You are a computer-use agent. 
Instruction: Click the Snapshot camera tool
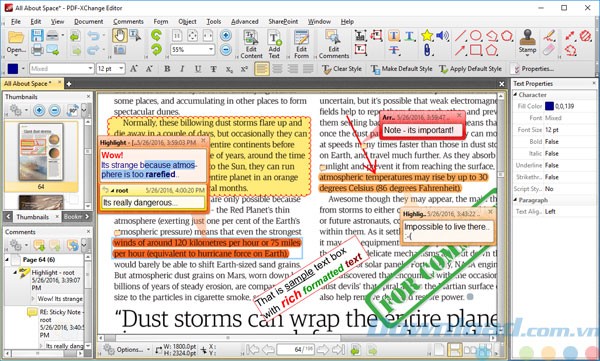119,50
